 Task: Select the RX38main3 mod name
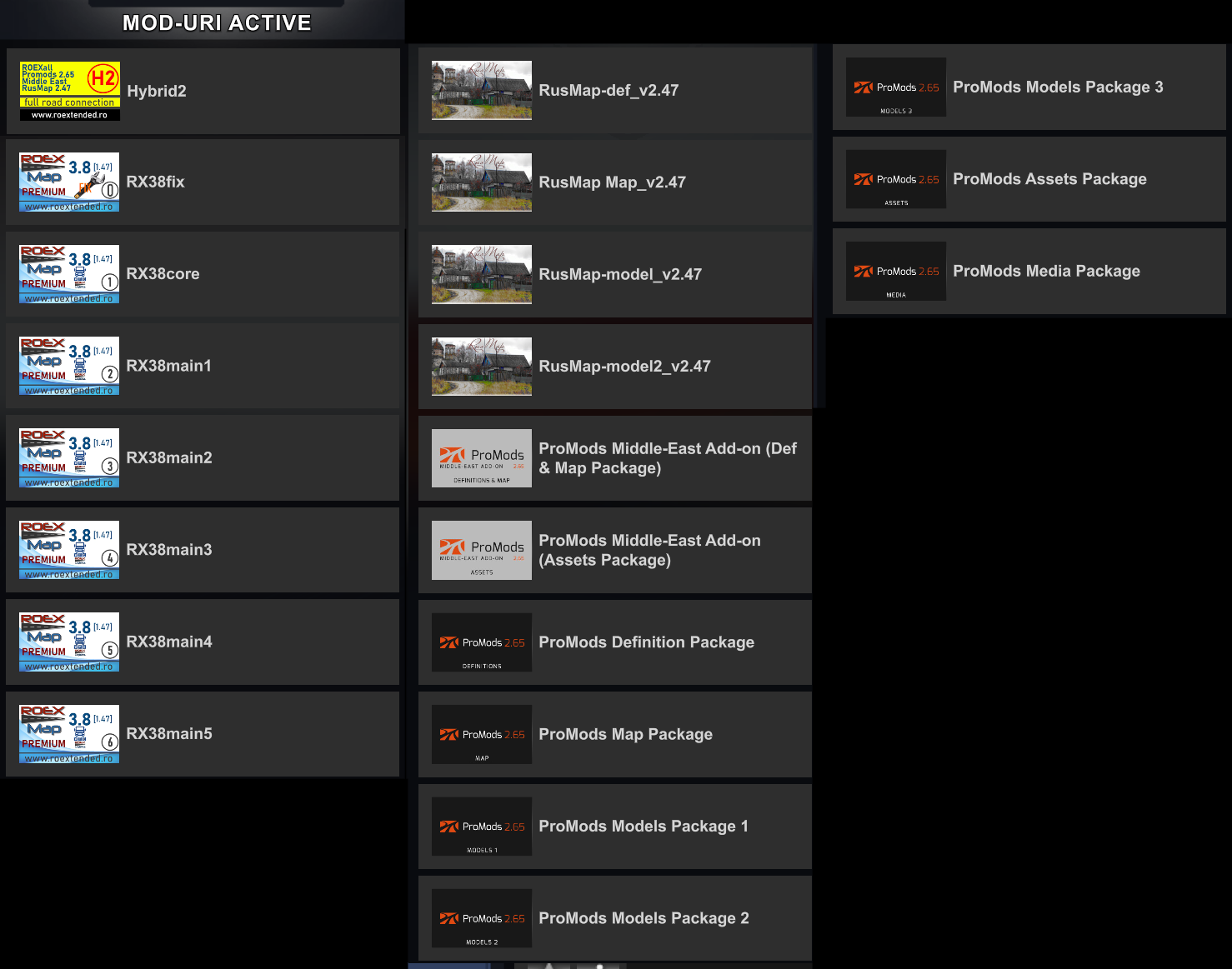click(x=169, y=550)
